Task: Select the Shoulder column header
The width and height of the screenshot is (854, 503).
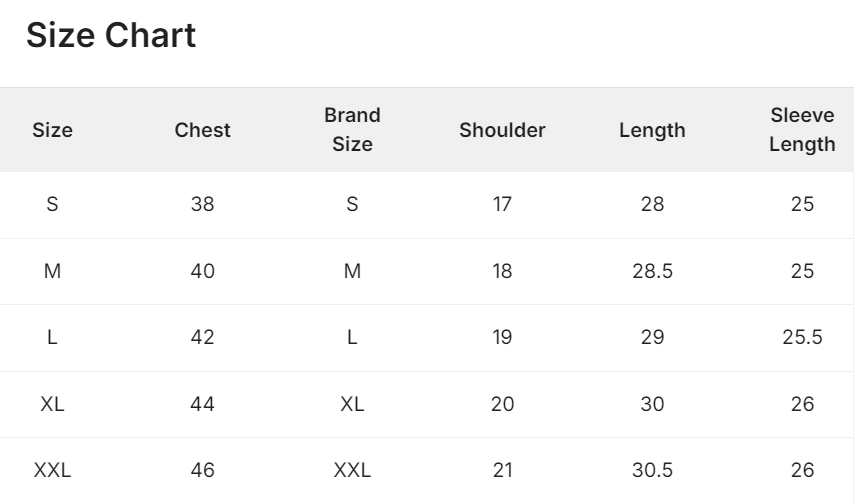Action: coord(502,130)
